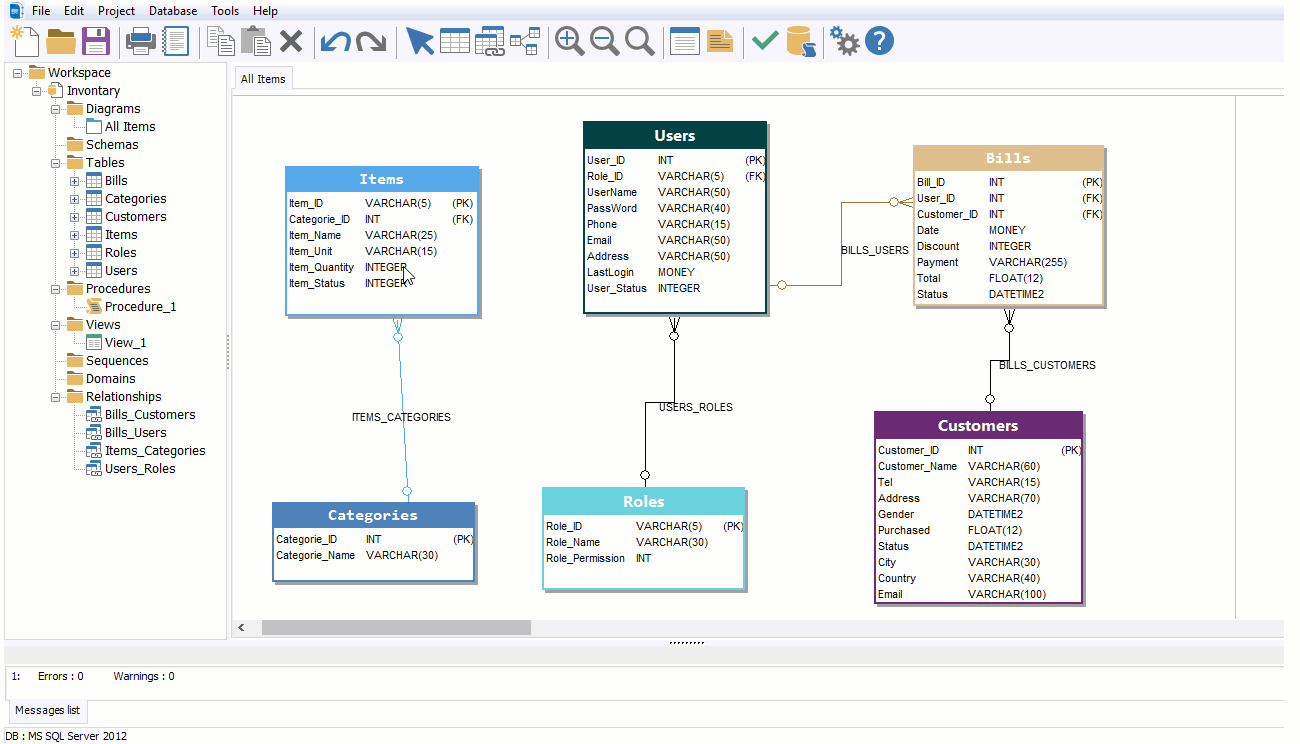Click the horizontal scrollbar below the diagram
Image resolution: width=1300 pixels, height=744 pixels.
coord(395,627)
